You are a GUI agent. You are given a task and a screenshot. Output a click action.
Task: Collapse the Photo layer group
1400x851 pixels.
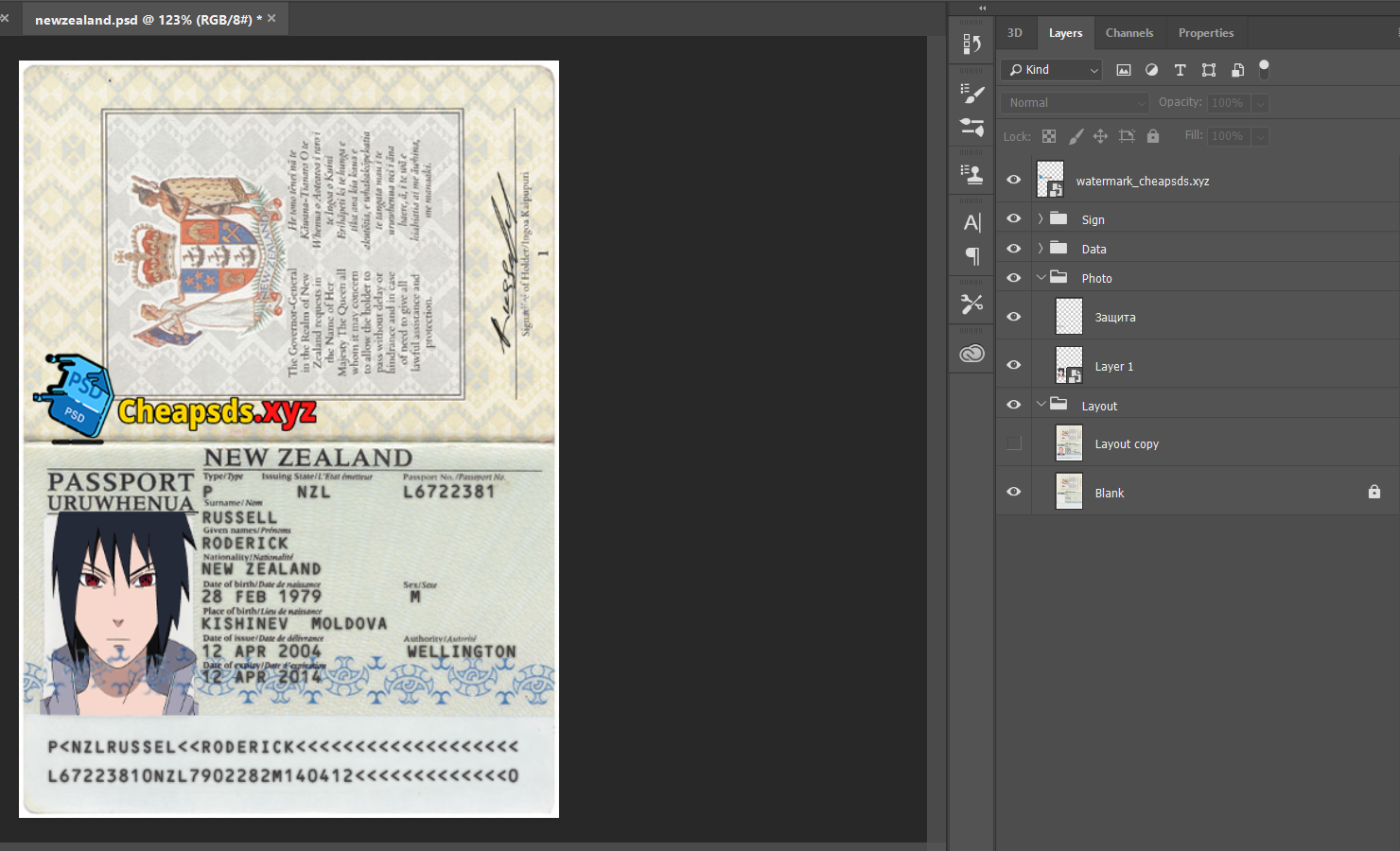click(1041, 278)
